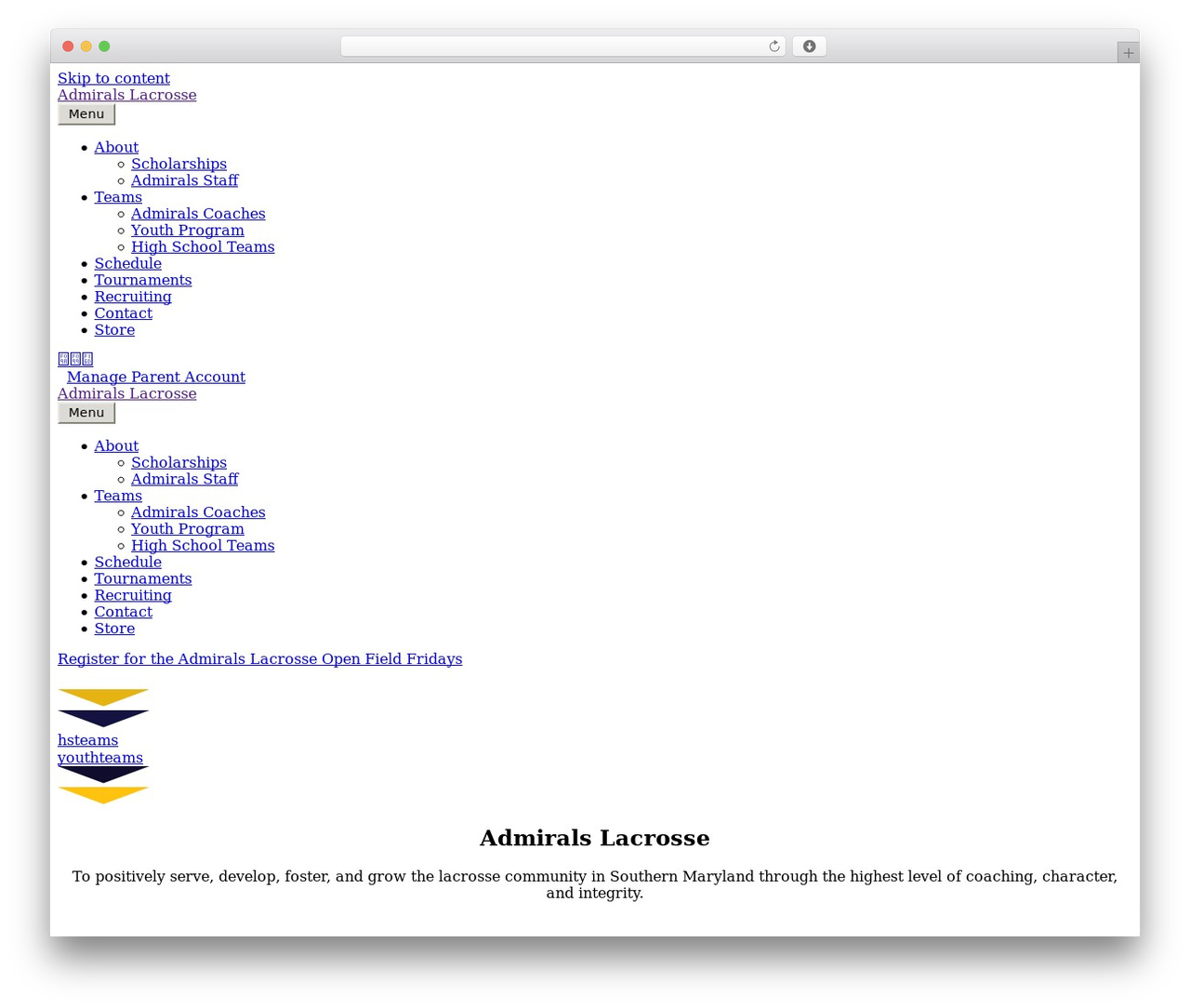1190x1008 pixels.
Task: Open Schedule in the upper navigation list
Action: [x=127, y=263]
